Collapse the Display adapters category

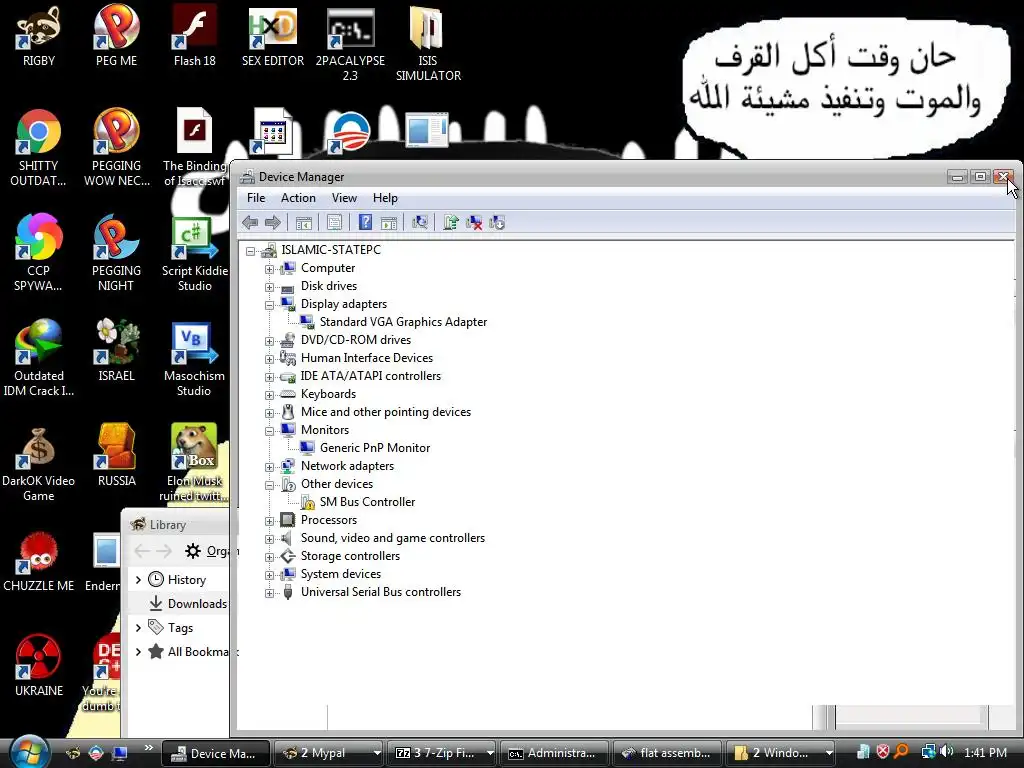coord(269,305)
